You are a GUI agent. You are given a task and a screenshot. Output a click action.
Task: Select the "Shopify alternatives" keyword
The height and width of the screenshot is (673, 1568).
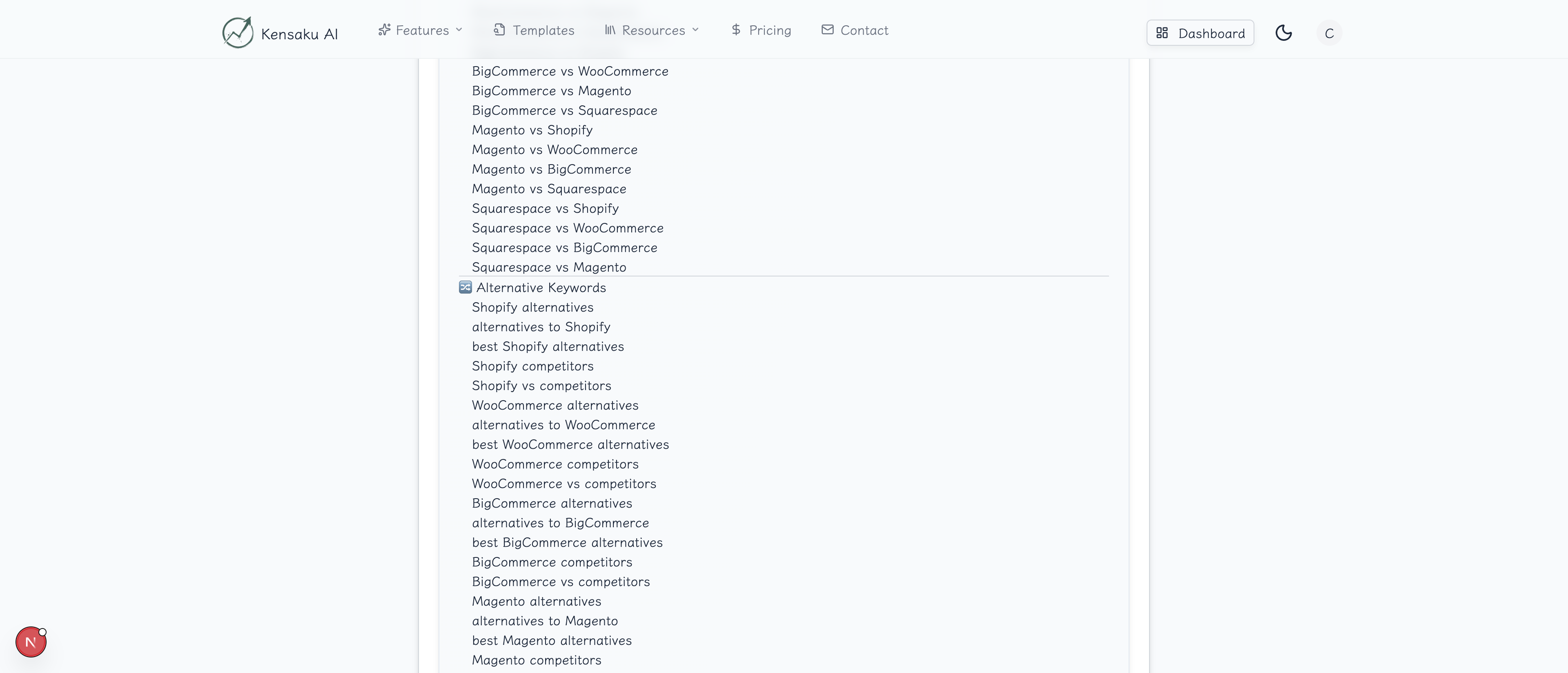point(532,307)
